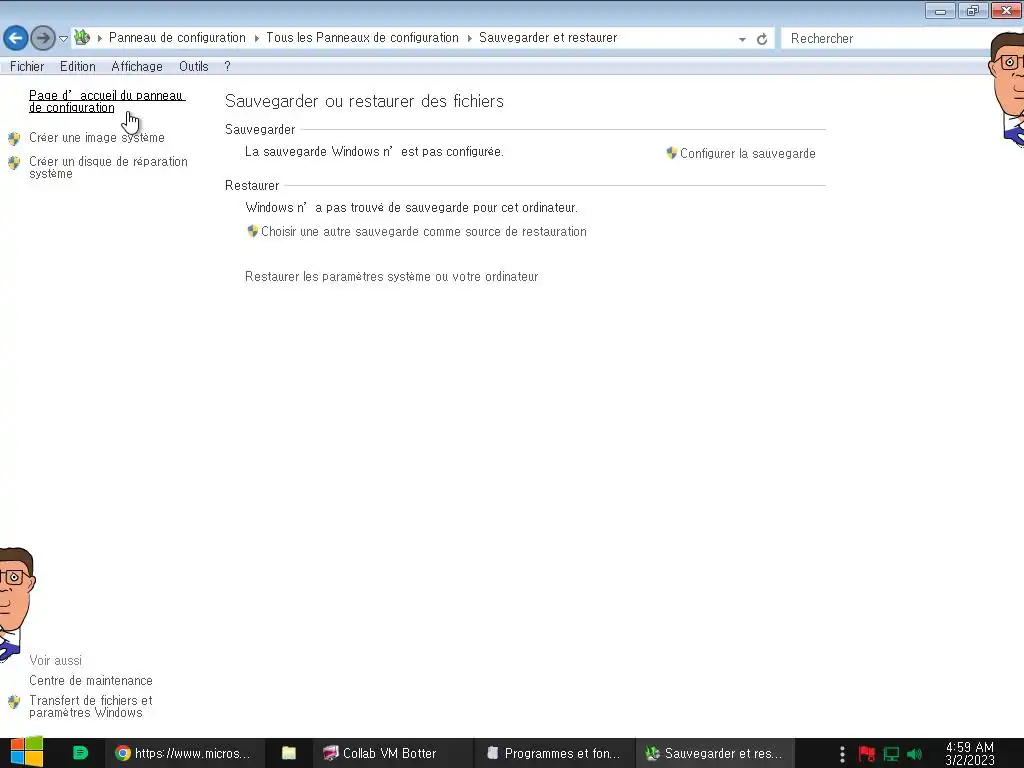This screenshot has width=1024, height=768.
Task: Click shield icon beside Créer un disque de réparation
Action: click(x=14, y=163)
